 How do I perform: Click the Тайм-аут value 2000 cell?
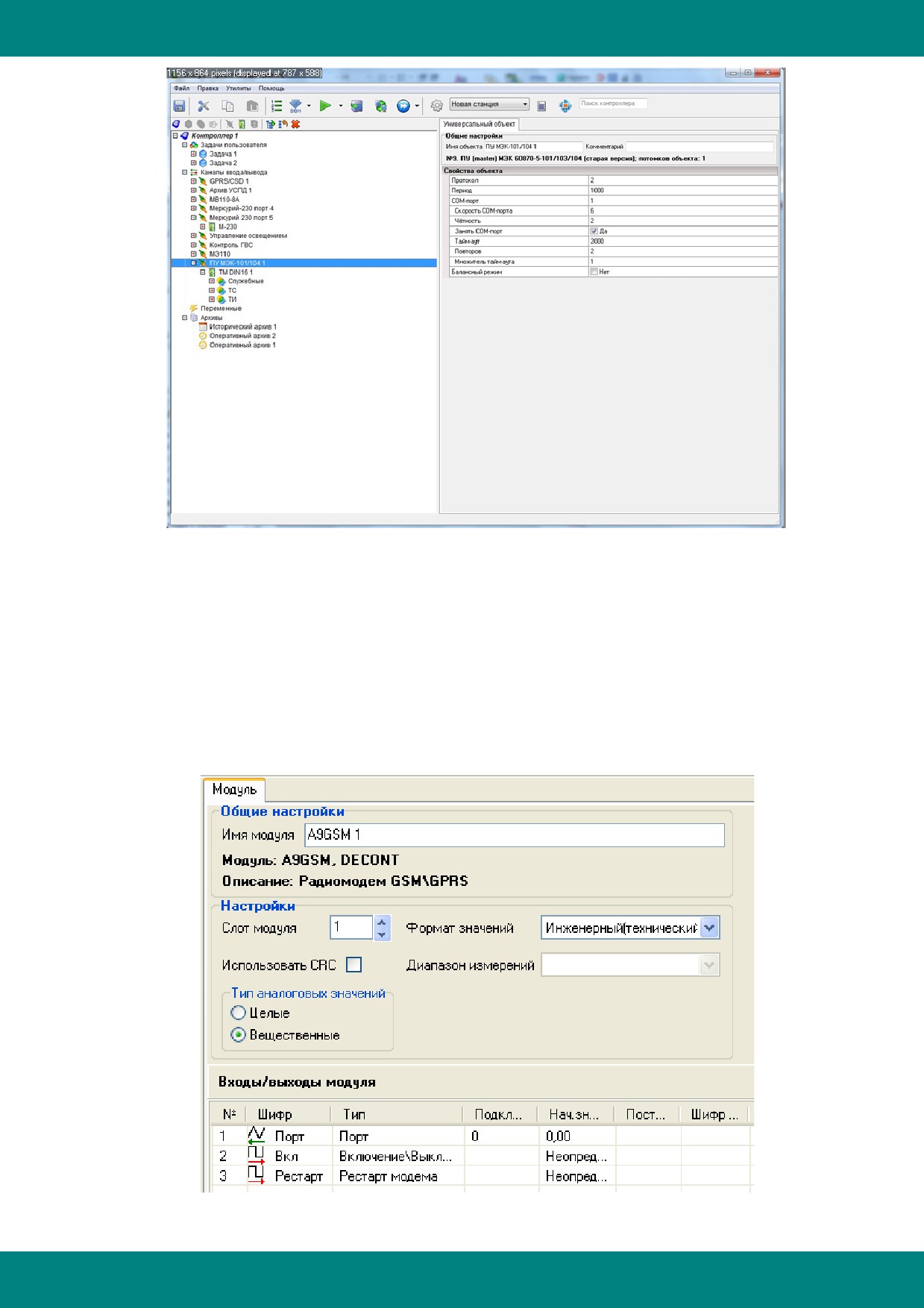(682, 242)
